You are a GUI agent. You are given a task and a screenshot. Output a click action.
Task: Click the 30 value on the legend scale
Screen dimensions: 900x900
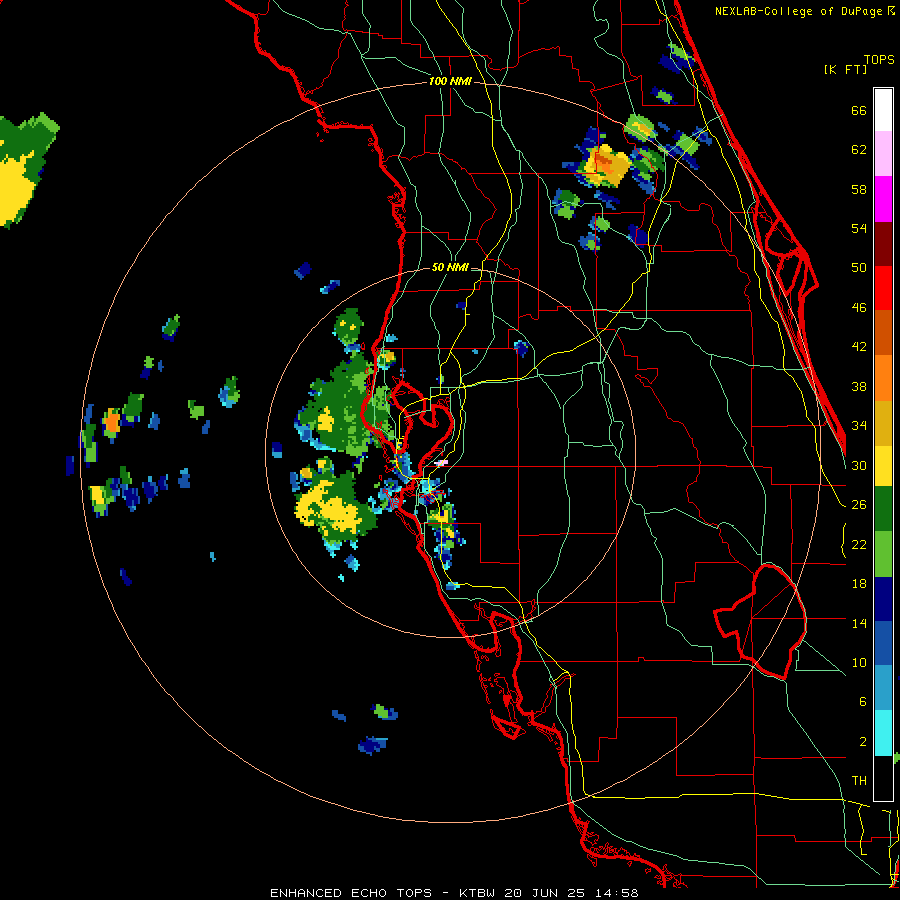click(859, 465)
